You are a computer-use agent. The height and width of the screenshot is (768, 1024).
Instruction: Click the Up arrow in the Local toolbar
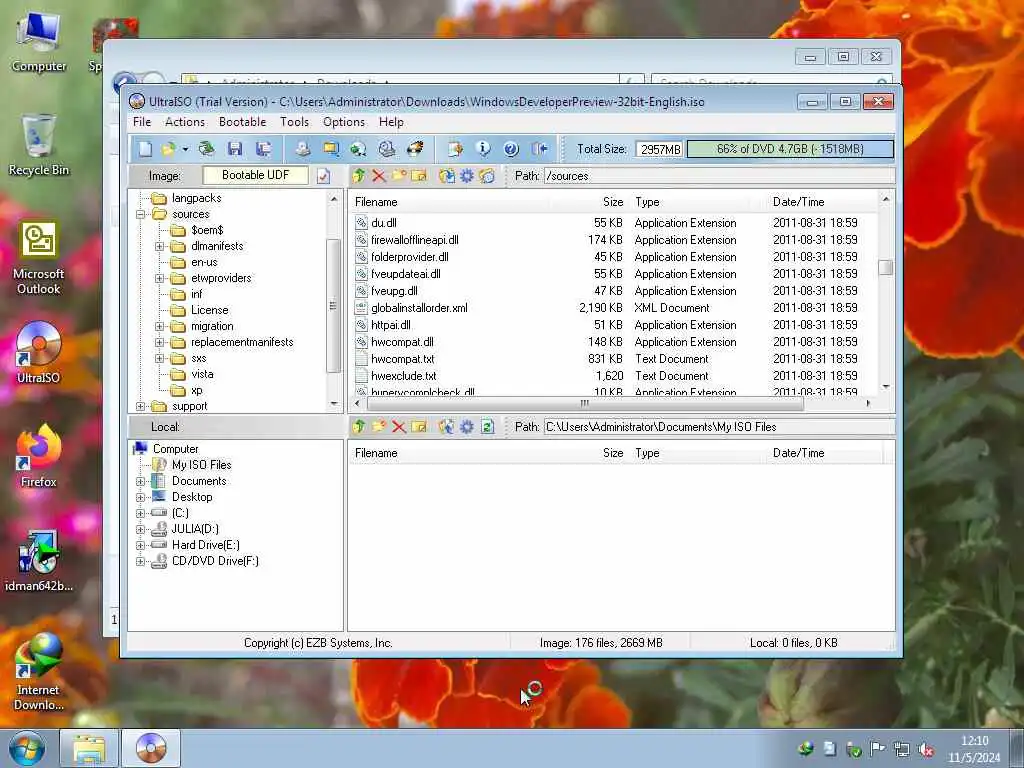(x=359, y=426)
